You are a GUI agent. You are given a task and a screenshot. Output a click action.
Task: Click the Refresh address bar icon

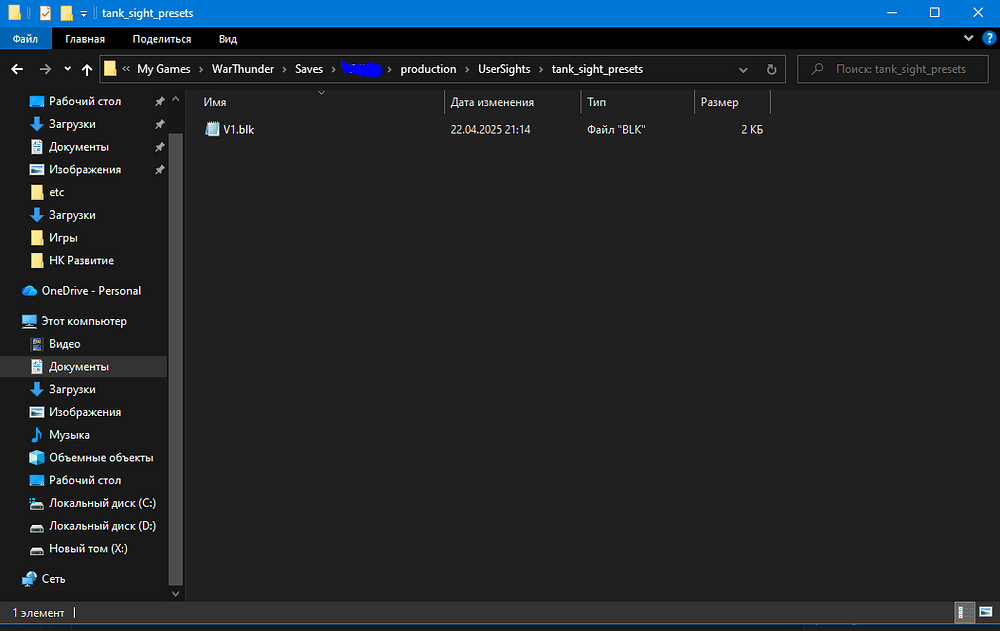(x=771, y=70)
